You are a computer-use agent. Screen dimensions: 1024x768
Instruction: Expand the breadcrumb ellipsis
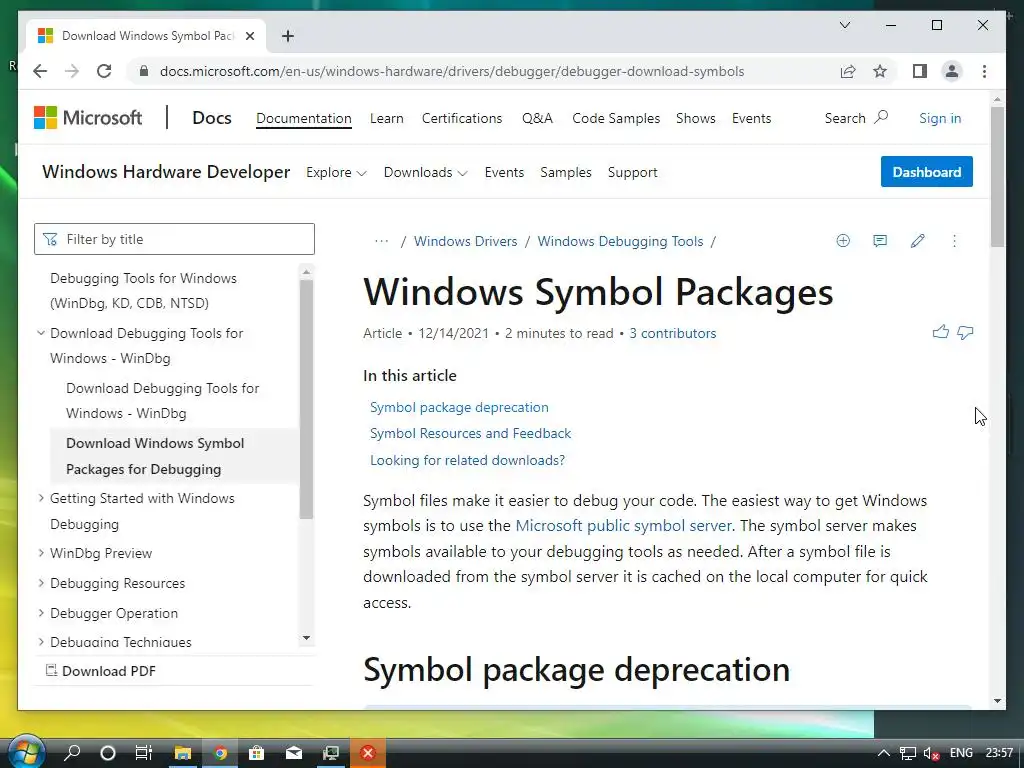381,241
